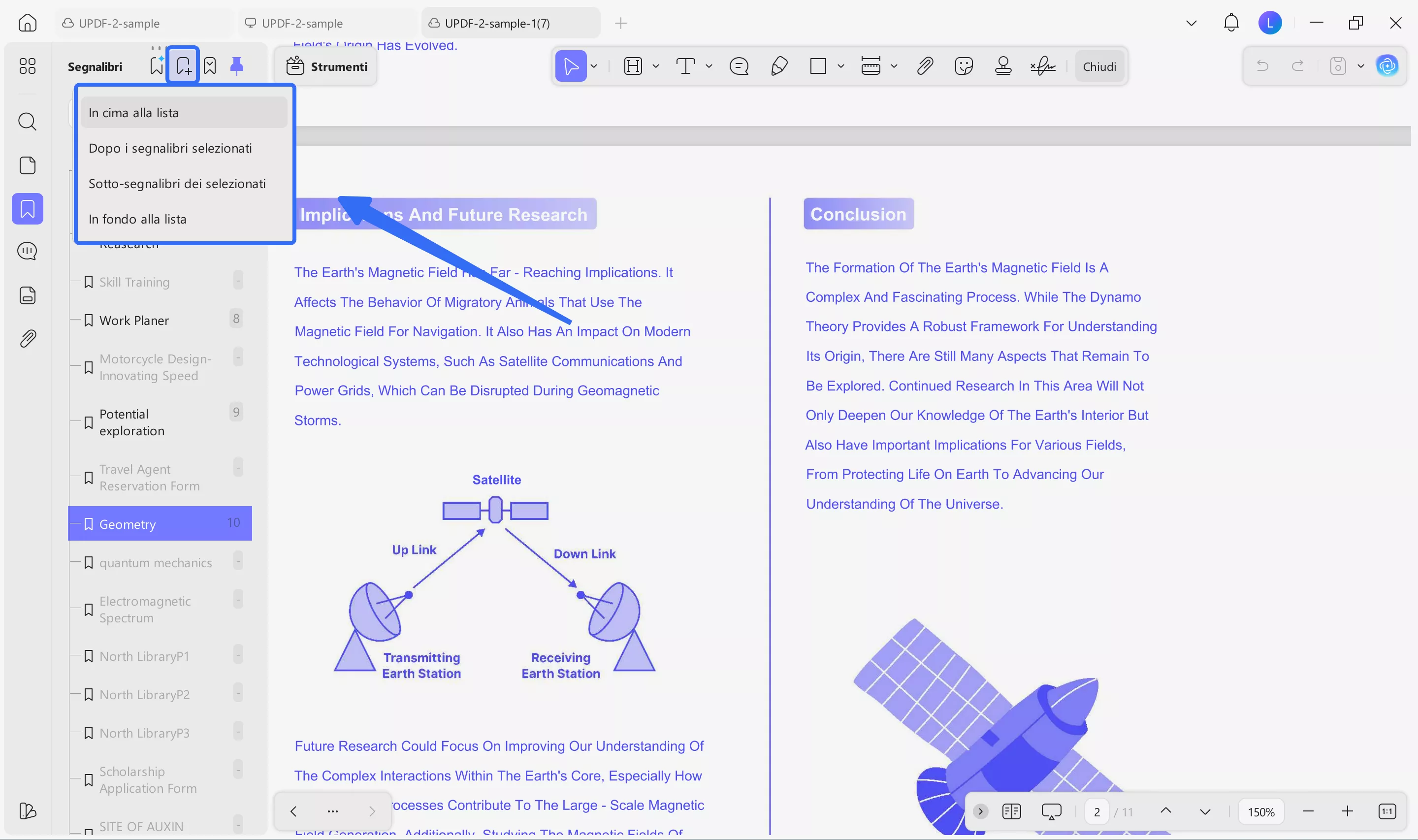The image size is (1418, 840).
Task: Open the Search panel in the sidebar
Action: [27, 122]
